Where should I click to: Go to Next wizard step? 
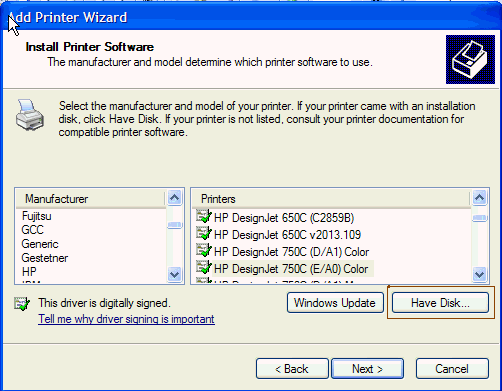[367, 369]
